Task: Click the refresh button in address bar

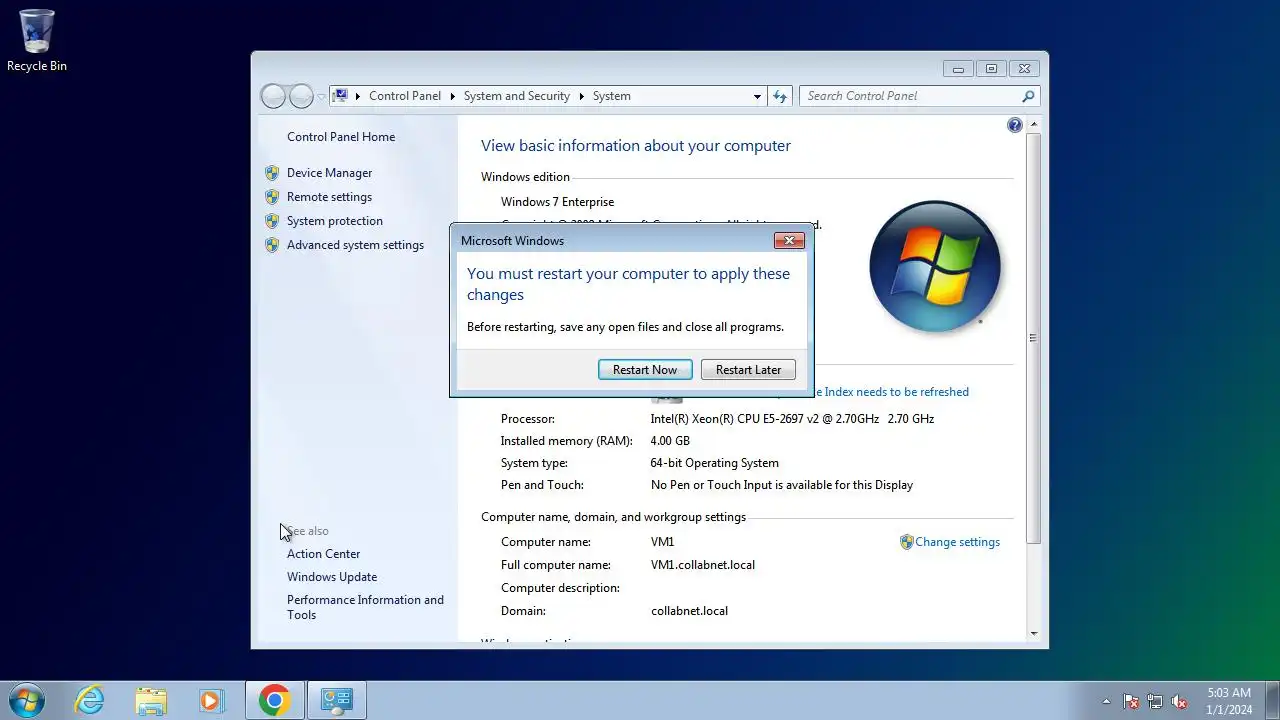Action: pyautogui.click(x=781, y=96)
